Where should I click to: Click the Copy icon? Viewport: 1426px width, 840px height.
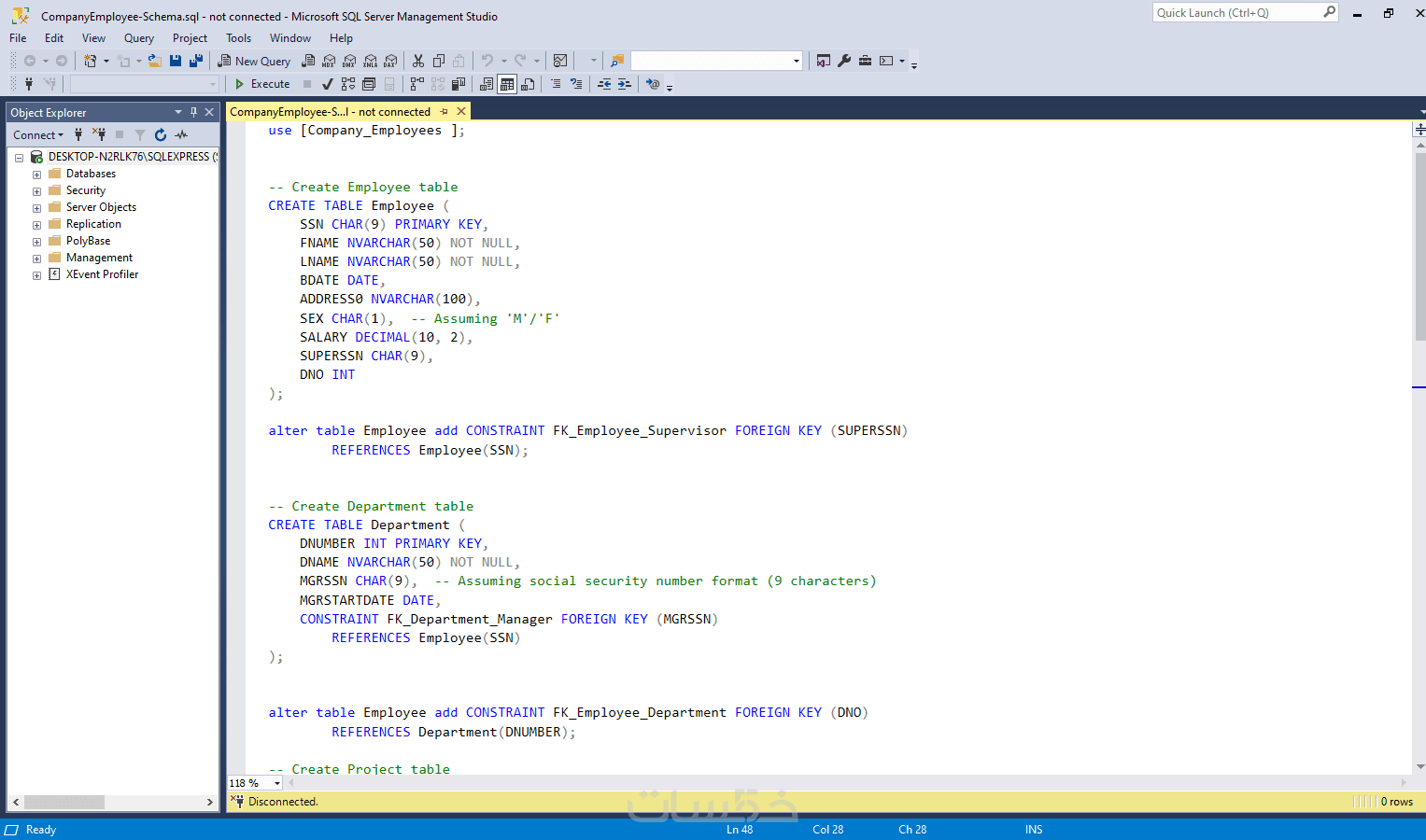439,61
